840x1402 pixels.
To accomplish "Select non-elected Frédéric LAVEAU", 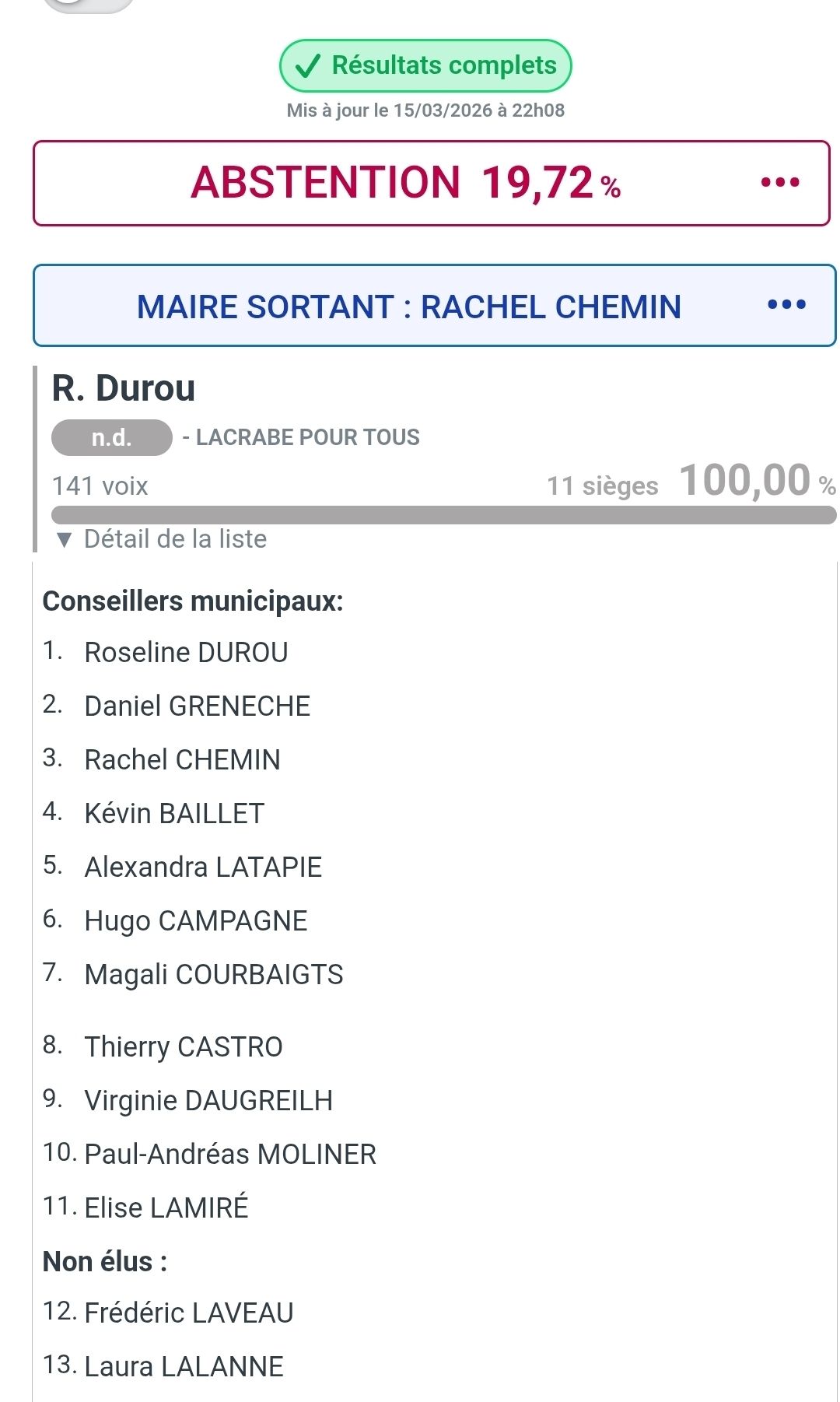I will pos(188,1313).
